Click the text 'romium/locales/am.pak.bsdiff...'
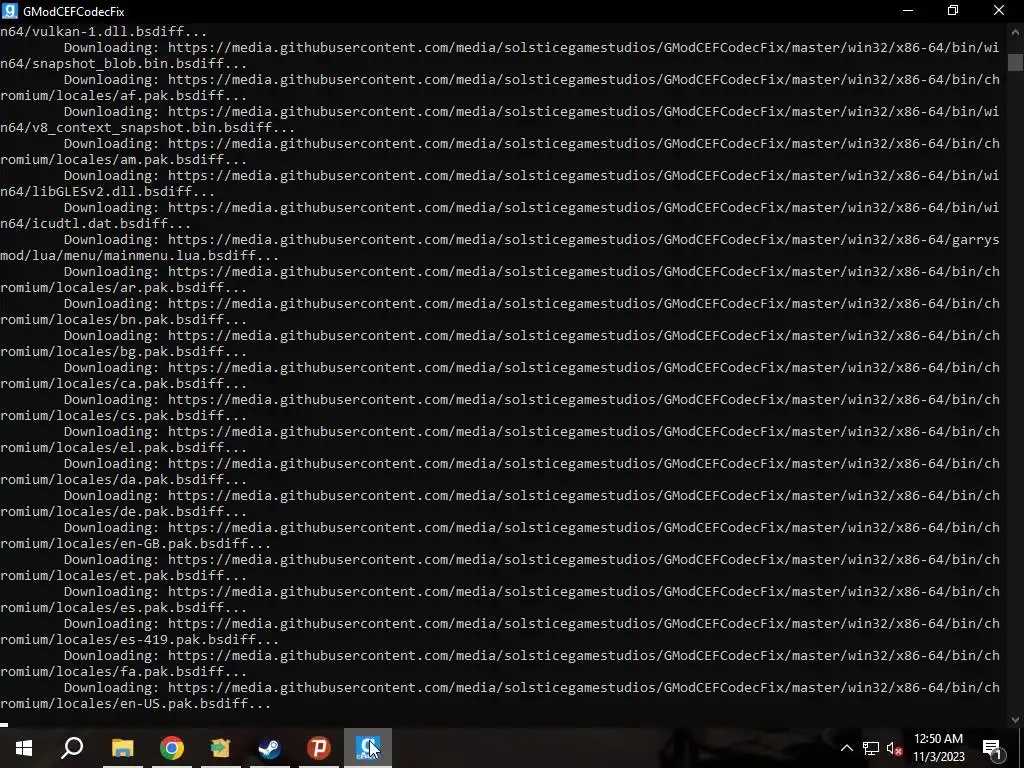This screenshot has height=768, width=1024. [x=123, y=159]
